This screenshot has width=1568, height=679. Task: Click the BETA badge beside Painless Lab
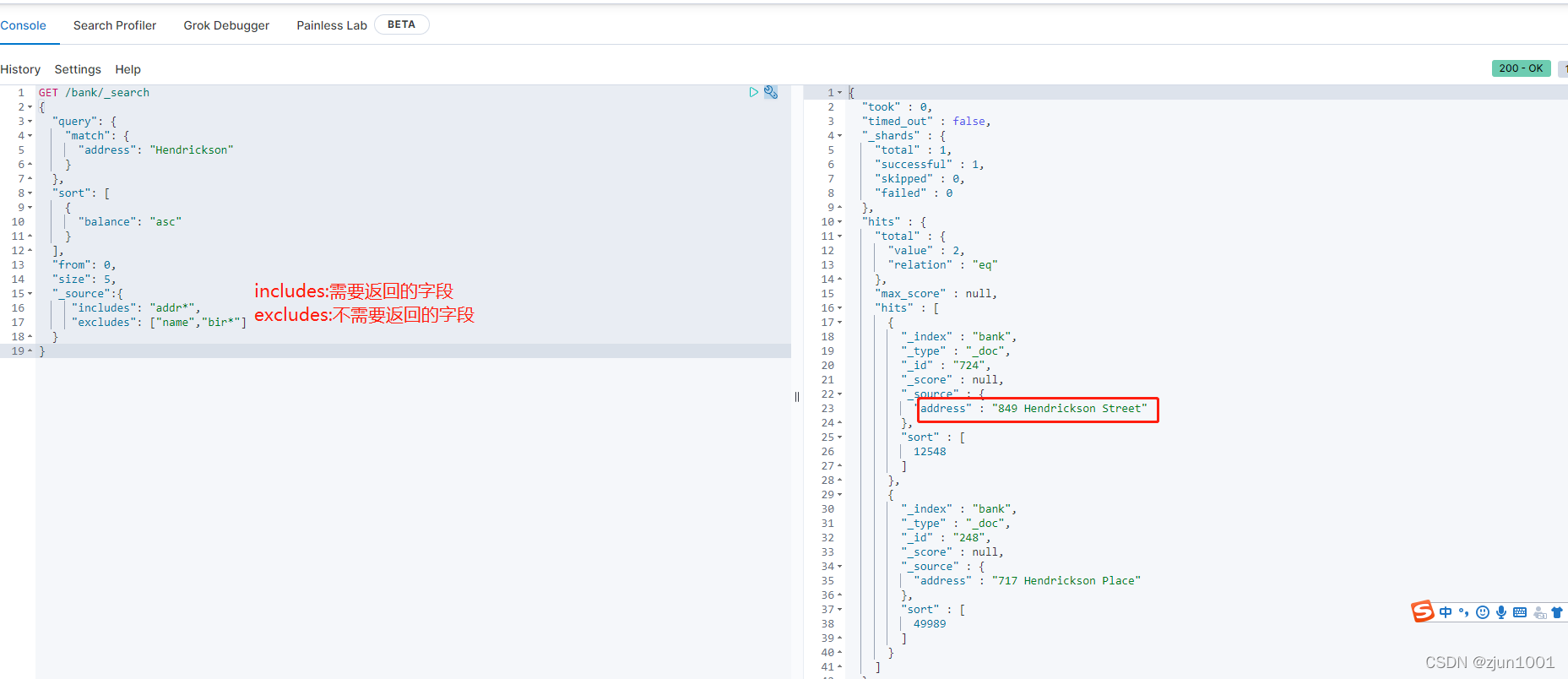[401, 24]
